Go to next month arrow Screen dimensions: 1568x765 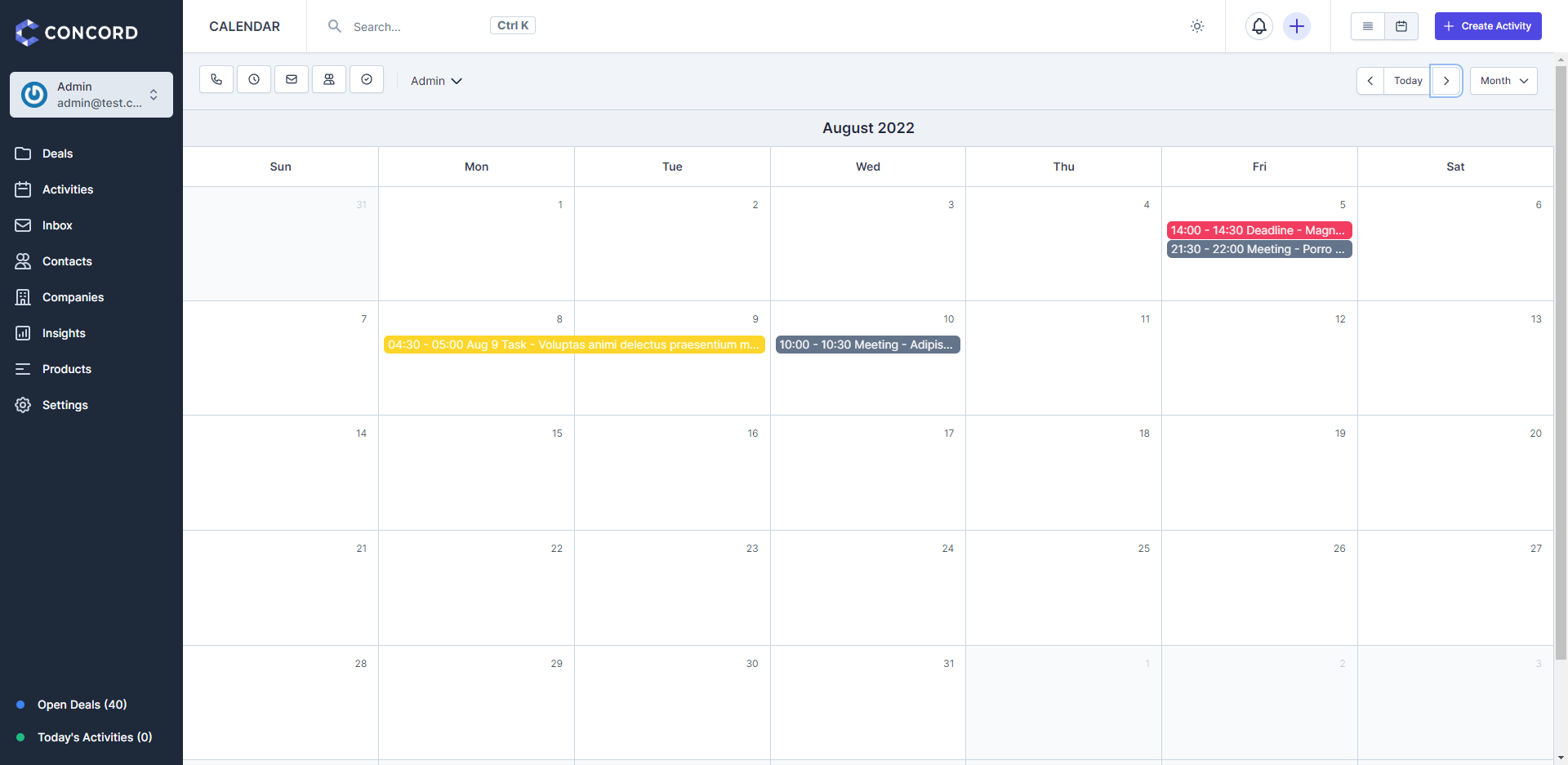[1446, 81]
